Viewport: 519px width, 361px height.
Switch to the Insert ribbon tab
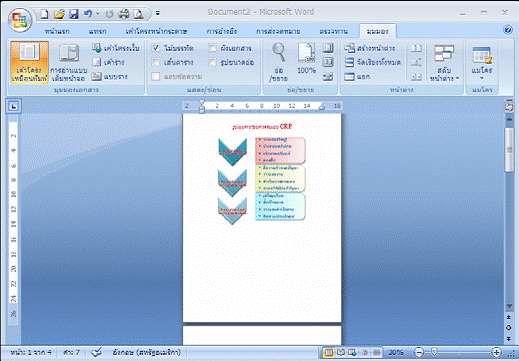97,31
